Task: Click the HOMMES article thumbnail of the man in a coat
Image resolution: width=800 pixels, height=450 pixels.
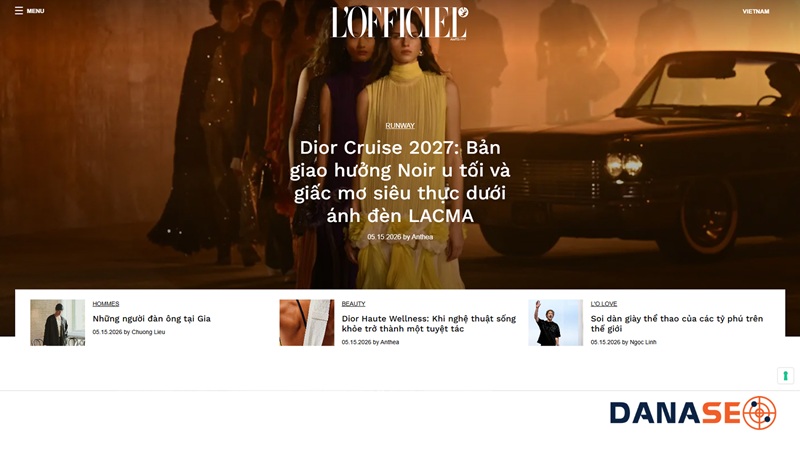Action: [x=58, y=322]
